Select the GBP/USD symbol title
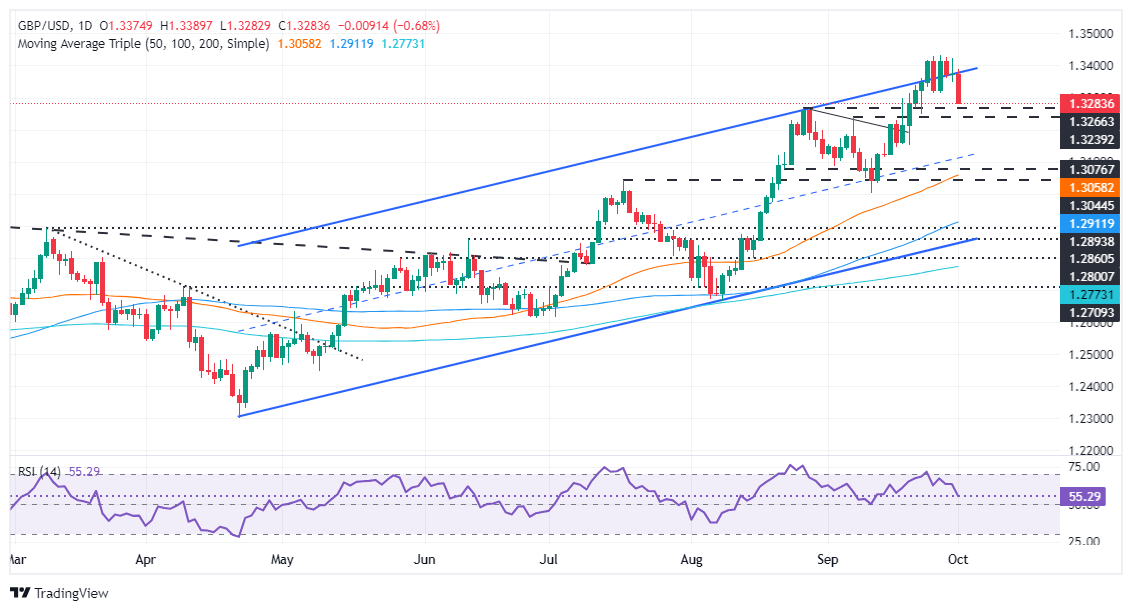Viewport: 1132px width, 611px height. (44, 25)
